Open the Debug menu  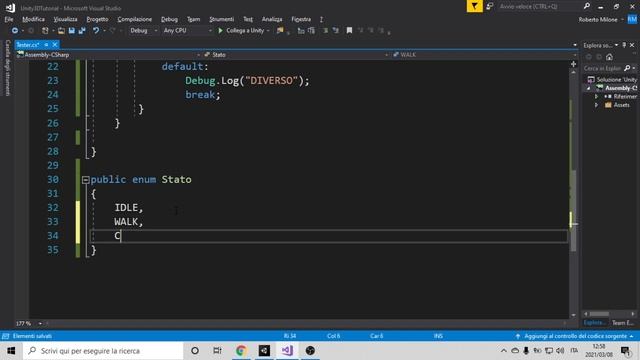[x=169, y=19]
